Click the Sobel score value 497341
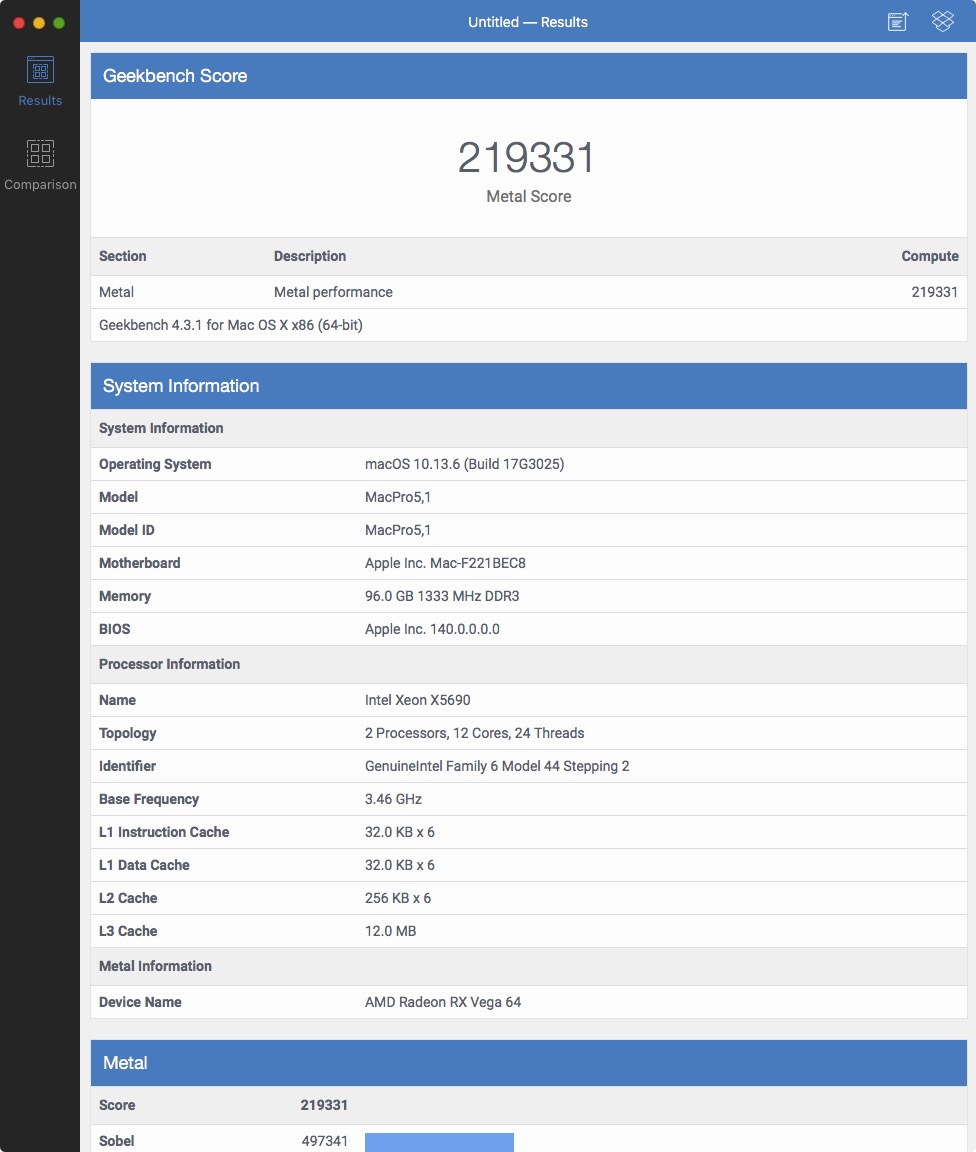Image resolution: width=976 pixels, height=1152 pixels. click(x=324, y=1141)
